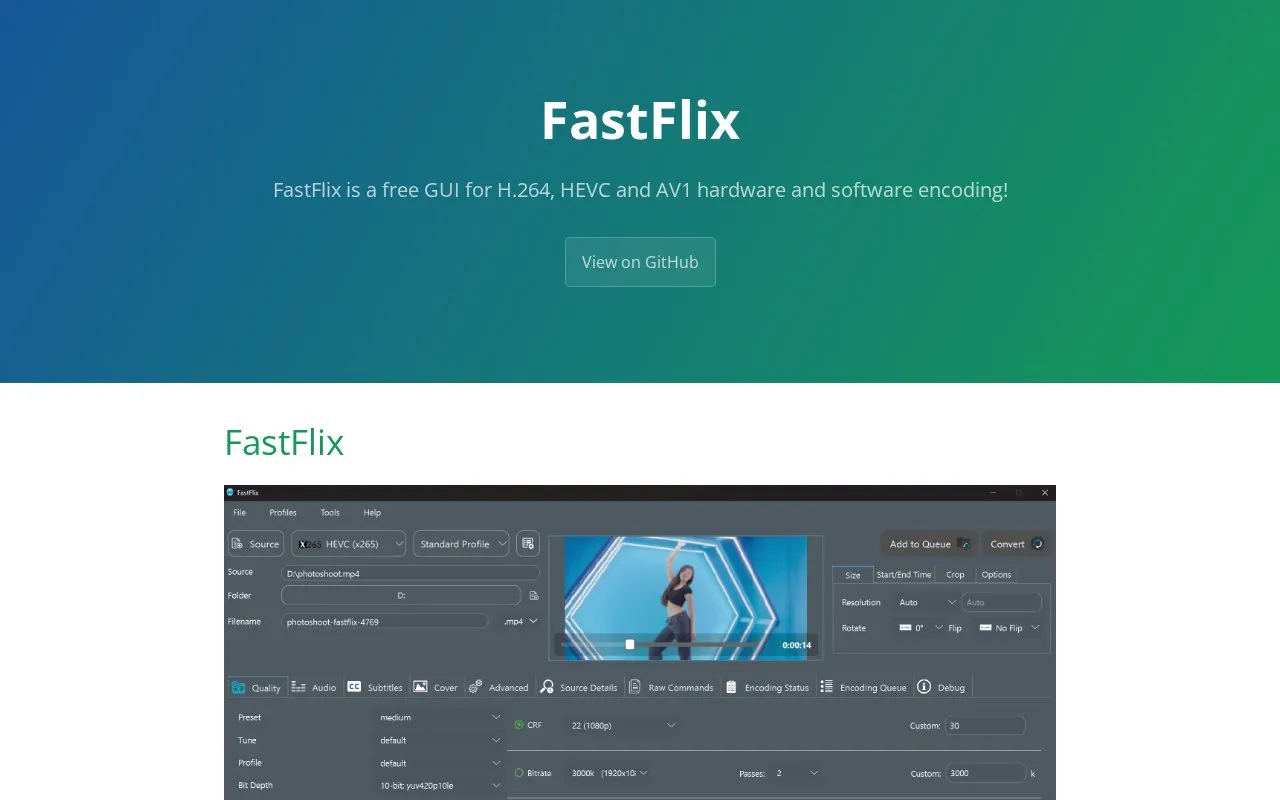This screenshot has height=800, width=1280.
Task: Open the Encoding Status tab
Action: coord(767,687)
